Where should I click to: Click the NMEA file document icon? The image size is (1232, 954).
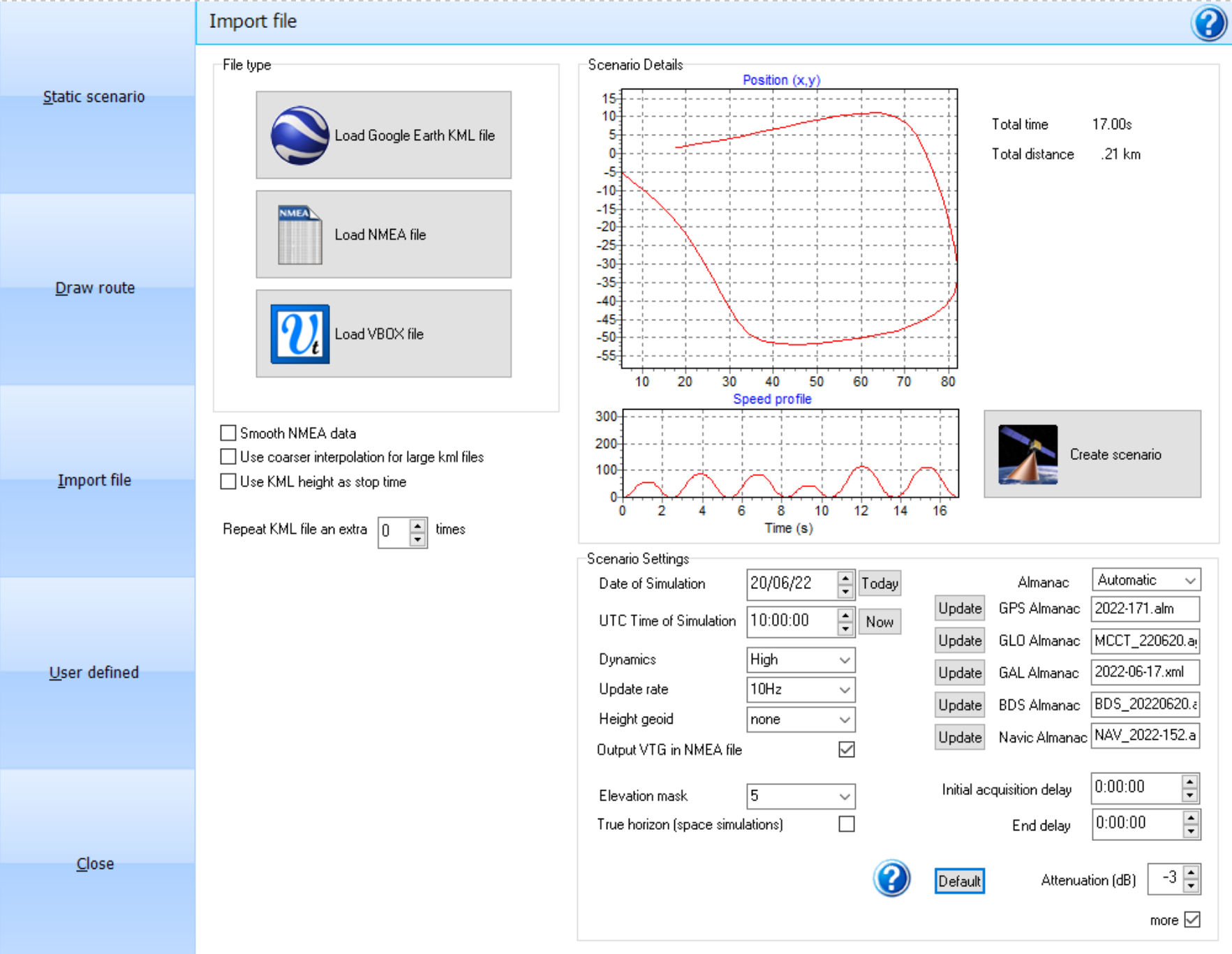pyautogui.click(x=299, y=234)
